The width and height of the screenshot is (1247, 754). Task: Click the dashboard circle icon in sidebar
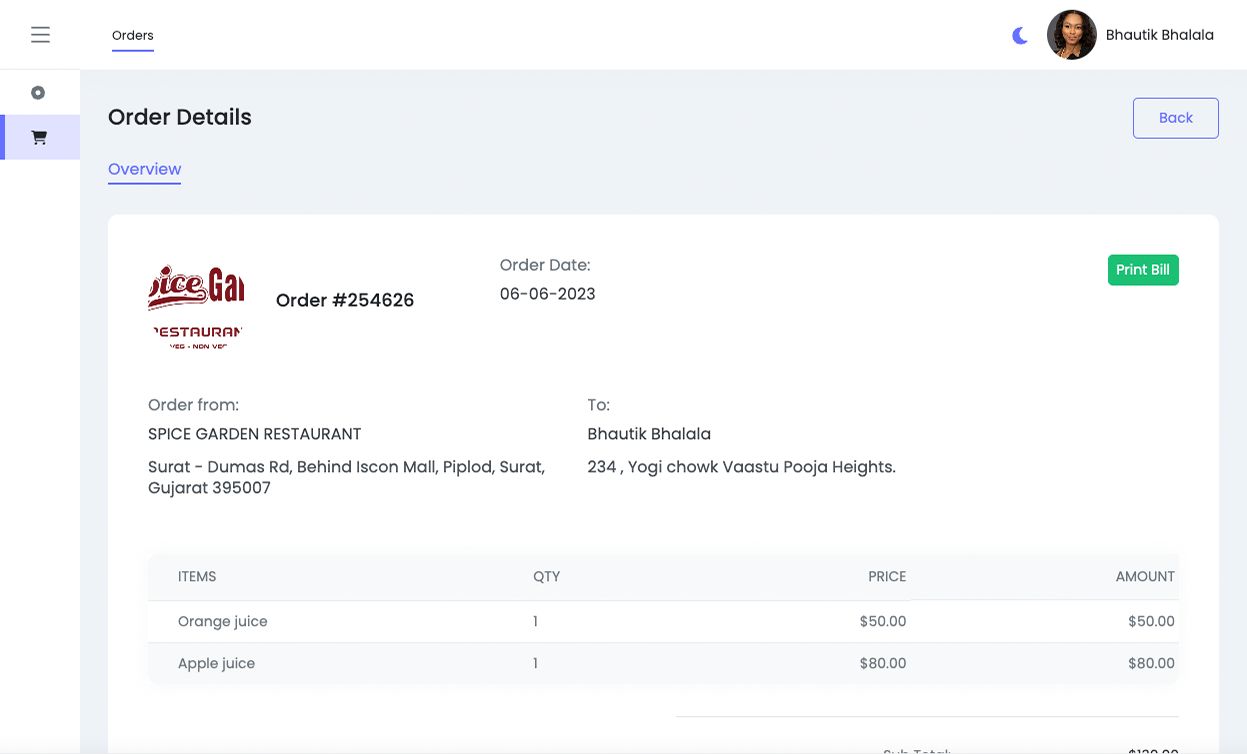38,93
